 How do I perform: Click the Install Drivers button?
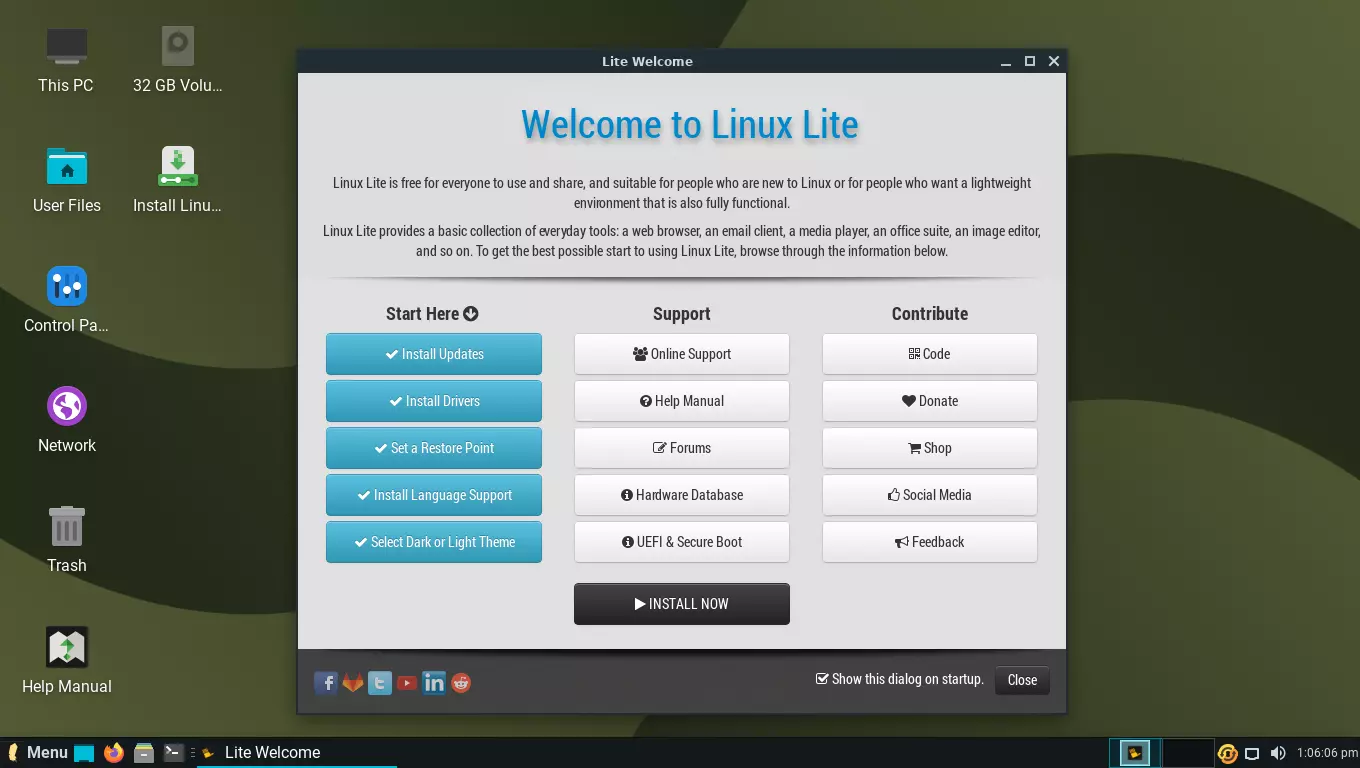(434, 401)
